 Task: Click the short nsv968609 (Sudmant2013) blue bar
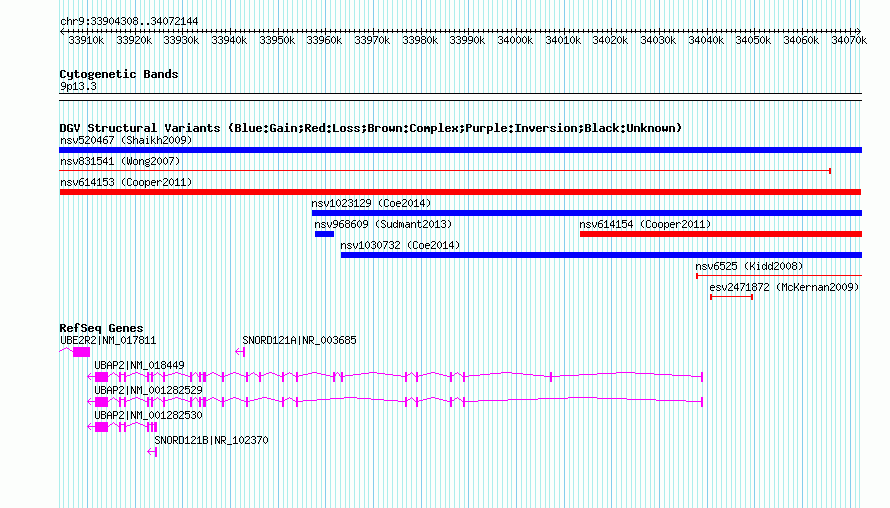(325, 234)
